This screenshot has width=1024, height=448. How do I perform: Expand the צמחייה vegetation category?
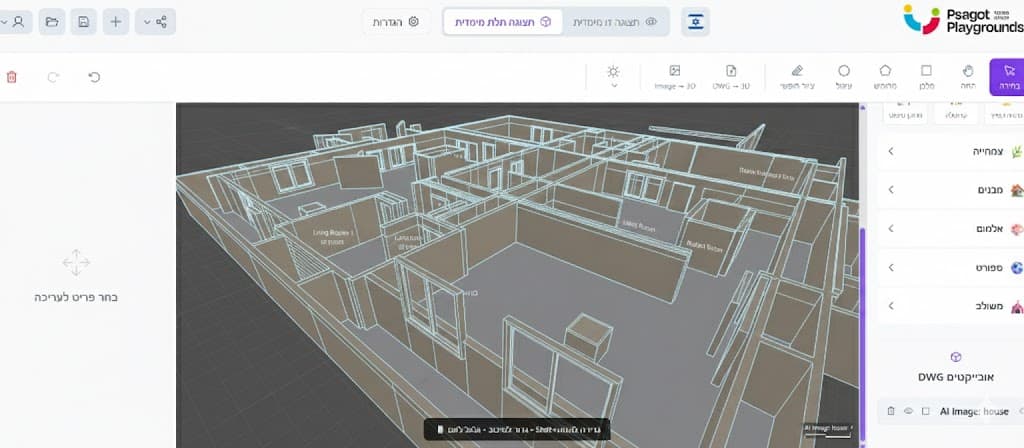pyautogui.click(x=950, y=152)
